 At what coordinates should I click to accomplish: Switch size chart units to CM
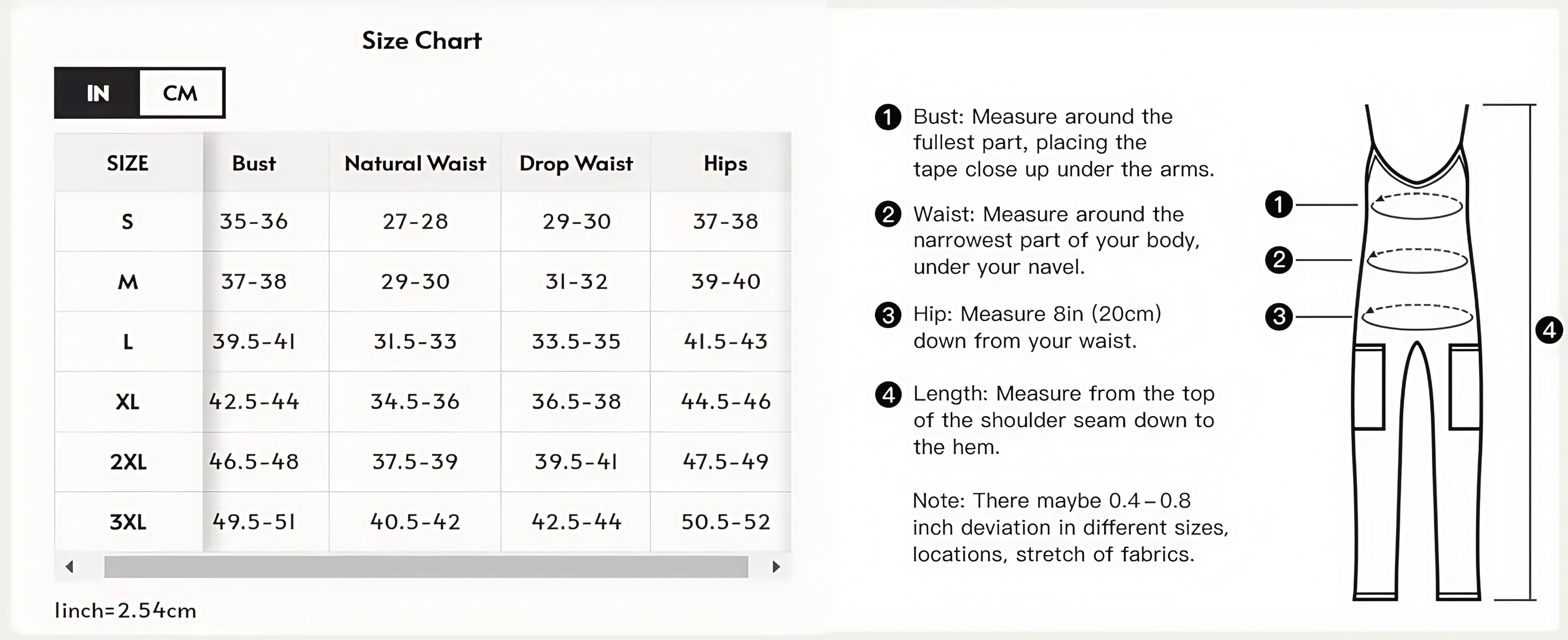click(181, 93)
